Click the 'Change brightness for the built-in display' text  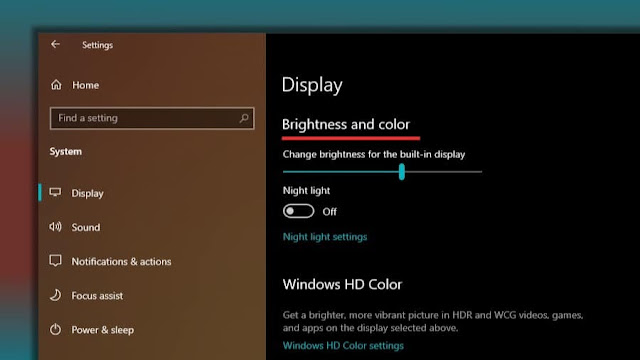374,154
